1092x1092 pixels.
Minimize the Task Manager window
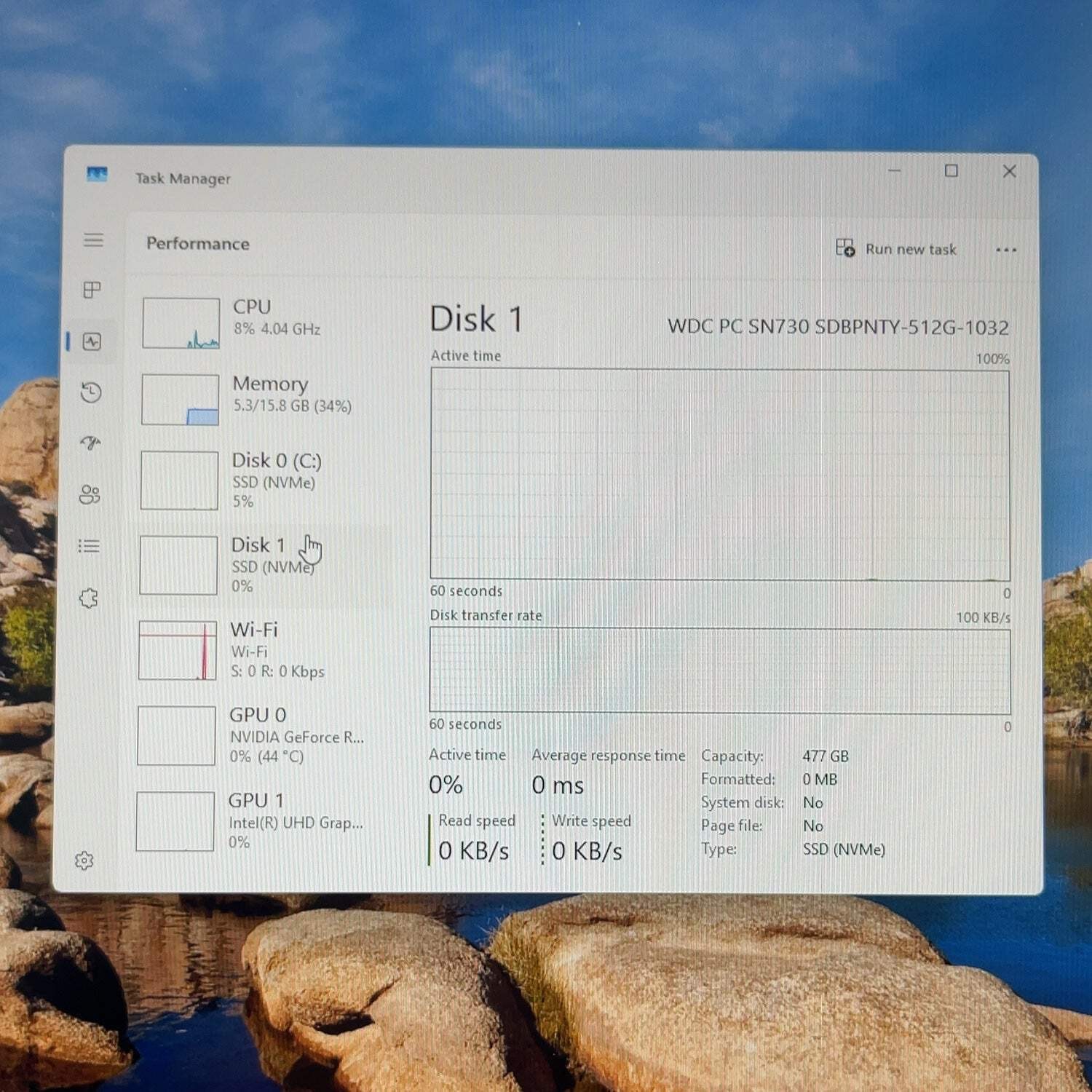tap(895, 170)
